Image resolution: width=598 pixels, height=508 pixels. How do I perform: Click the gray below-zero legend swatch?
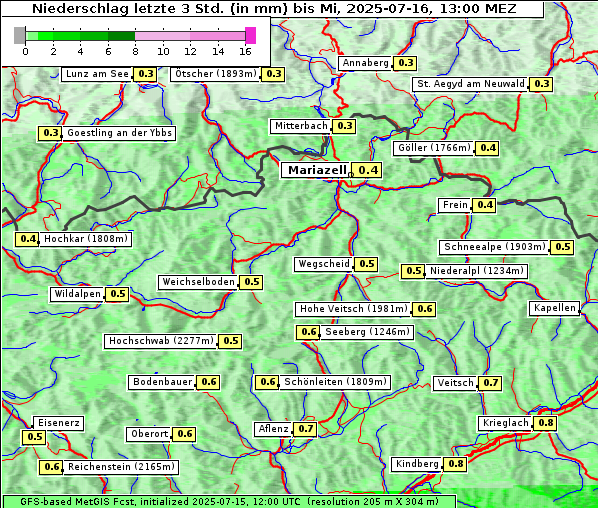tap(19, 35)
